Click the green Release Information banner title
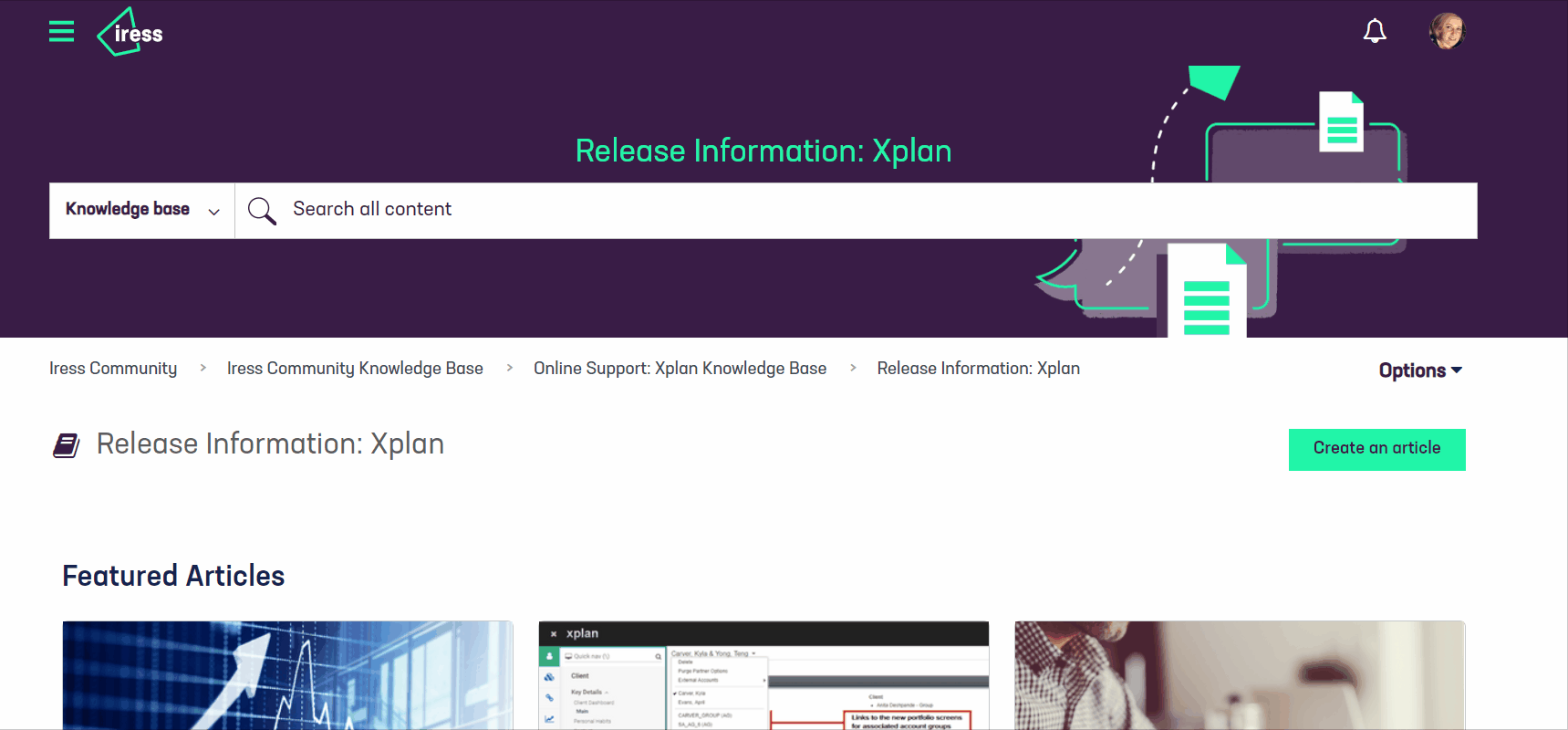 click(x=763, y=151)
